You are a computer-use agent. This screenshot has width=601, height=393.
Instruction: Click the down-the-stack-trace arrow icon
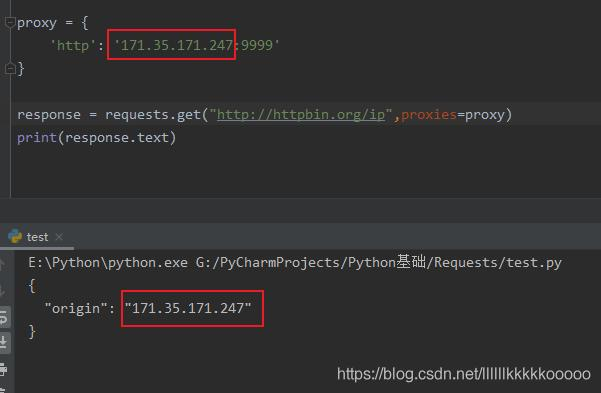[2, 290]
